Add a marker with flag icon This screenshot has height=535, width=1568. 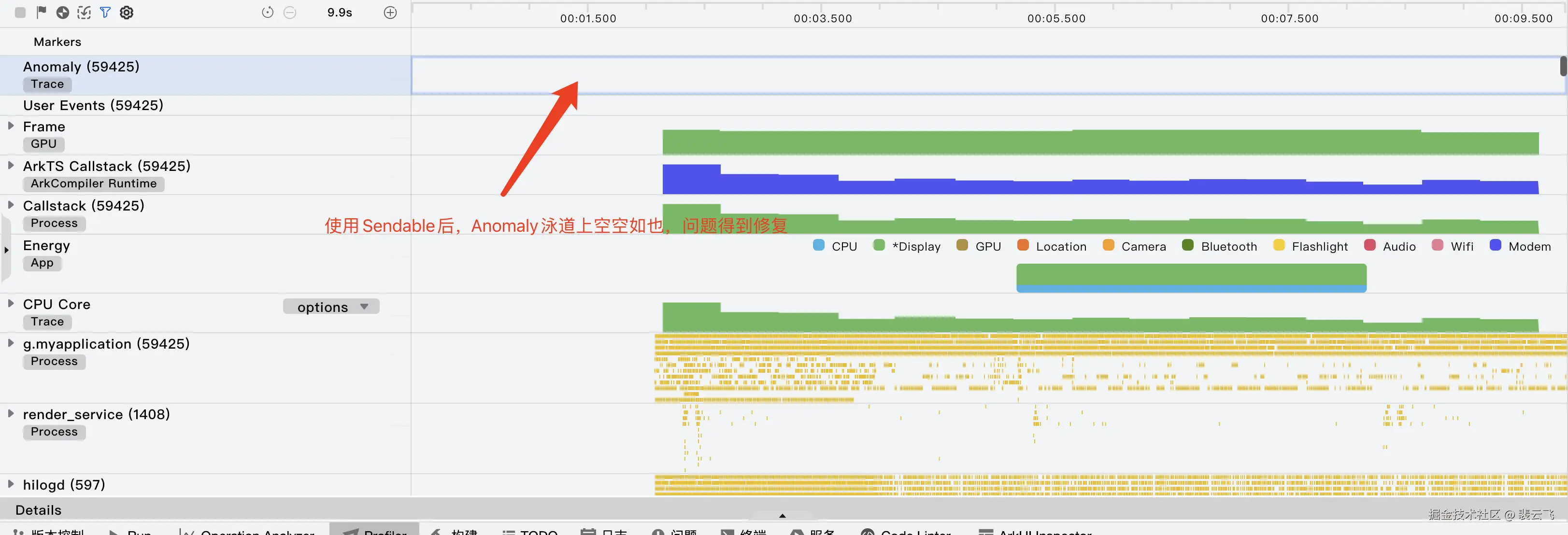pos(42,12)
